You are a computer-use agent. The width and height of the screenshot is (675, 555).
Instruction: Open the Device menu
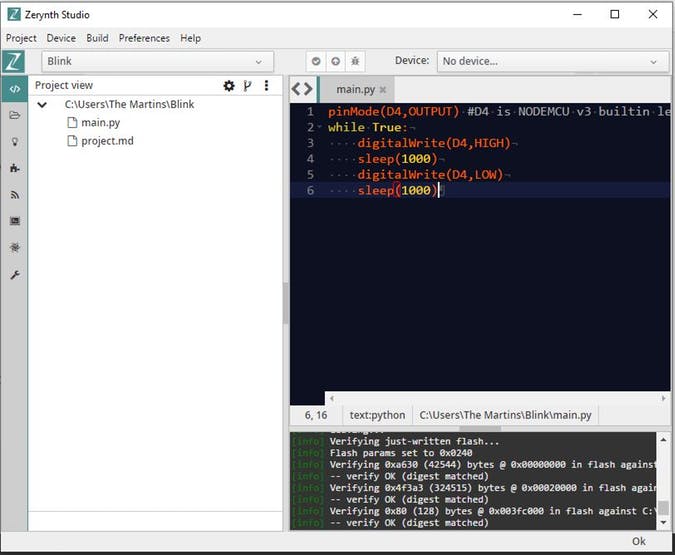click(x=61, y=38)
